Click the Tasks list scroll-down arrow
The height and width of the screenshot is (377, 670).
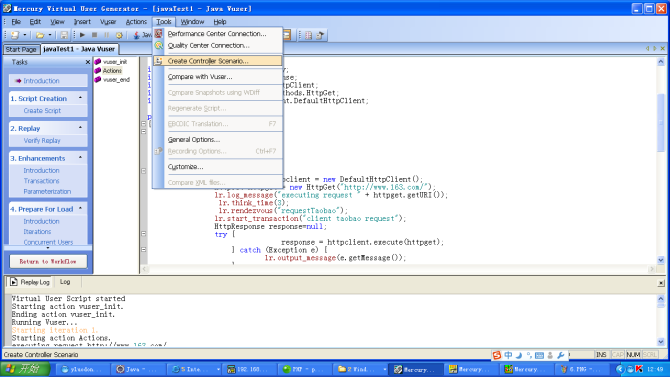coord(48,248)
